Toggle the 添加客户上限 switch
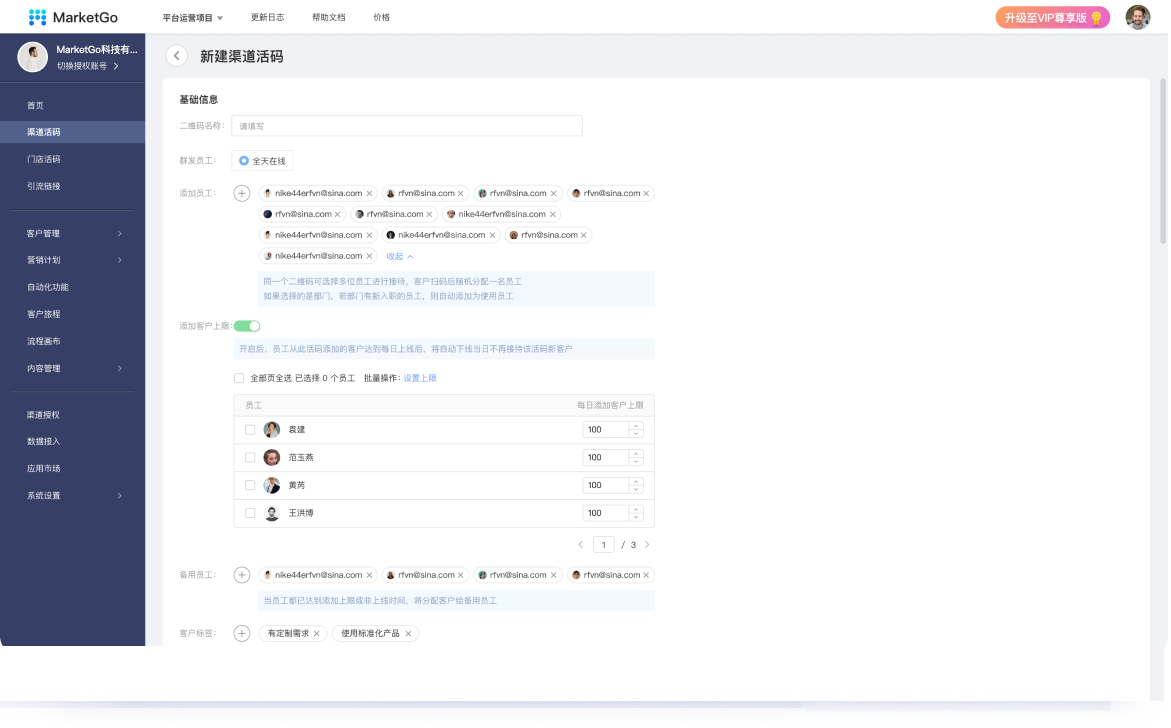Image resolution: width=1171 pixels, height=728 pixels. (246, 326)
